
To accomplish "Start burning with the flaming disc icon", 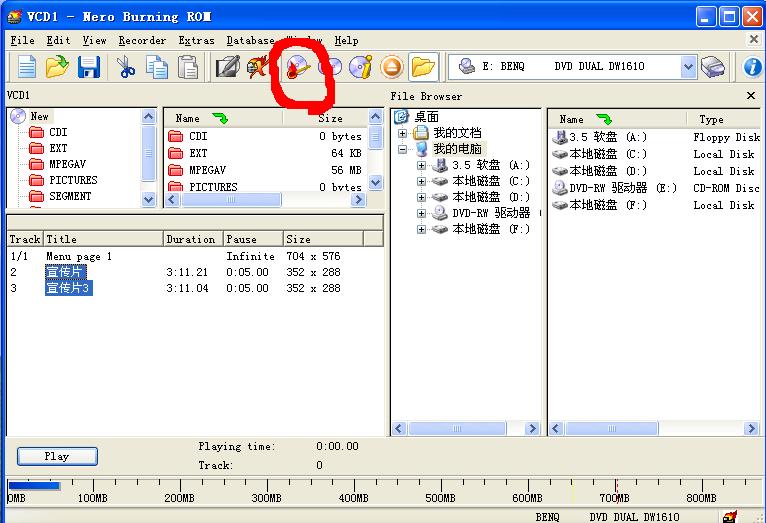I will coord(298,66).
